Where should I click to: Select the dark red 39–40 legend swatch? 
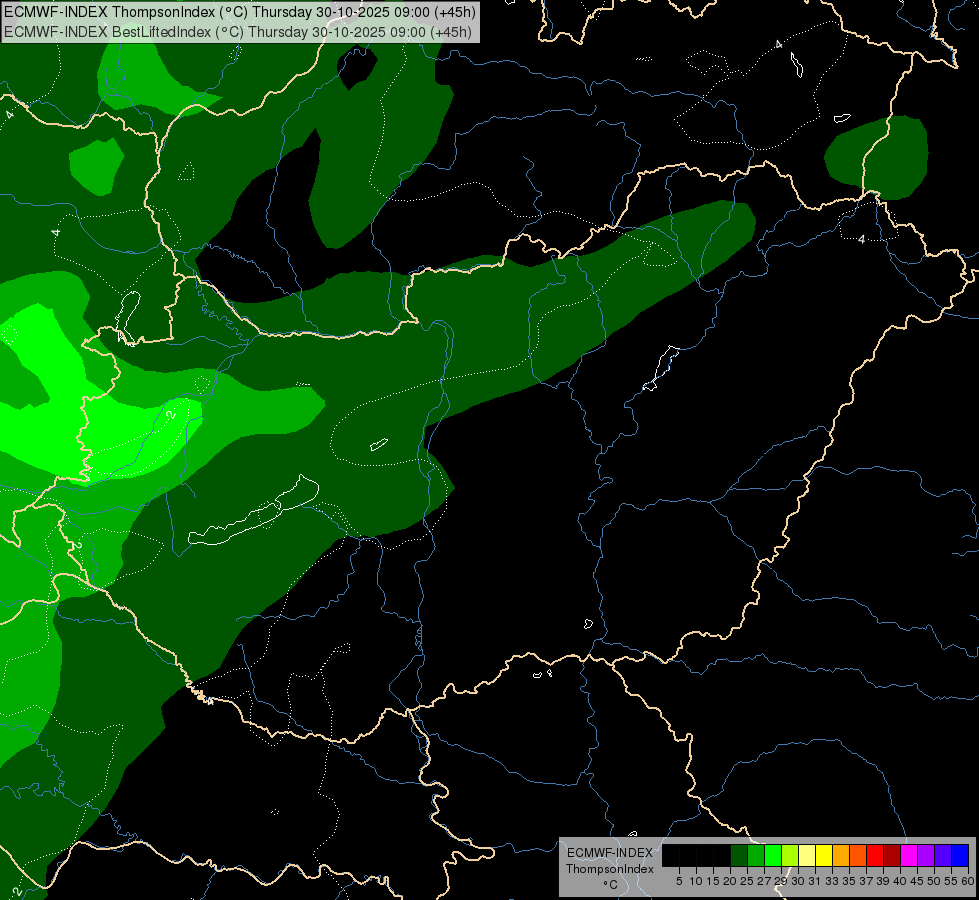click(892, 855)
